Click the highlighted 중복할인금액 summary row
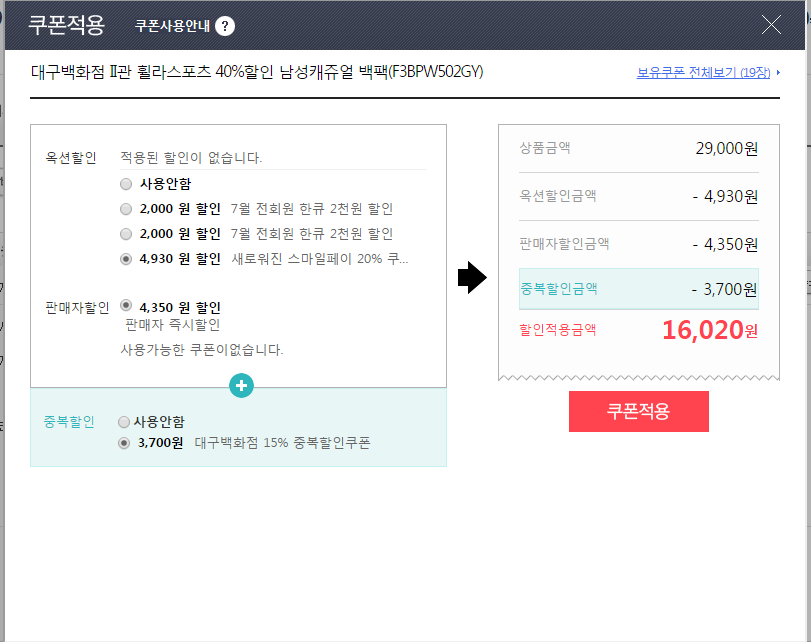The image size is (811, 642). [x=638, y=289]
